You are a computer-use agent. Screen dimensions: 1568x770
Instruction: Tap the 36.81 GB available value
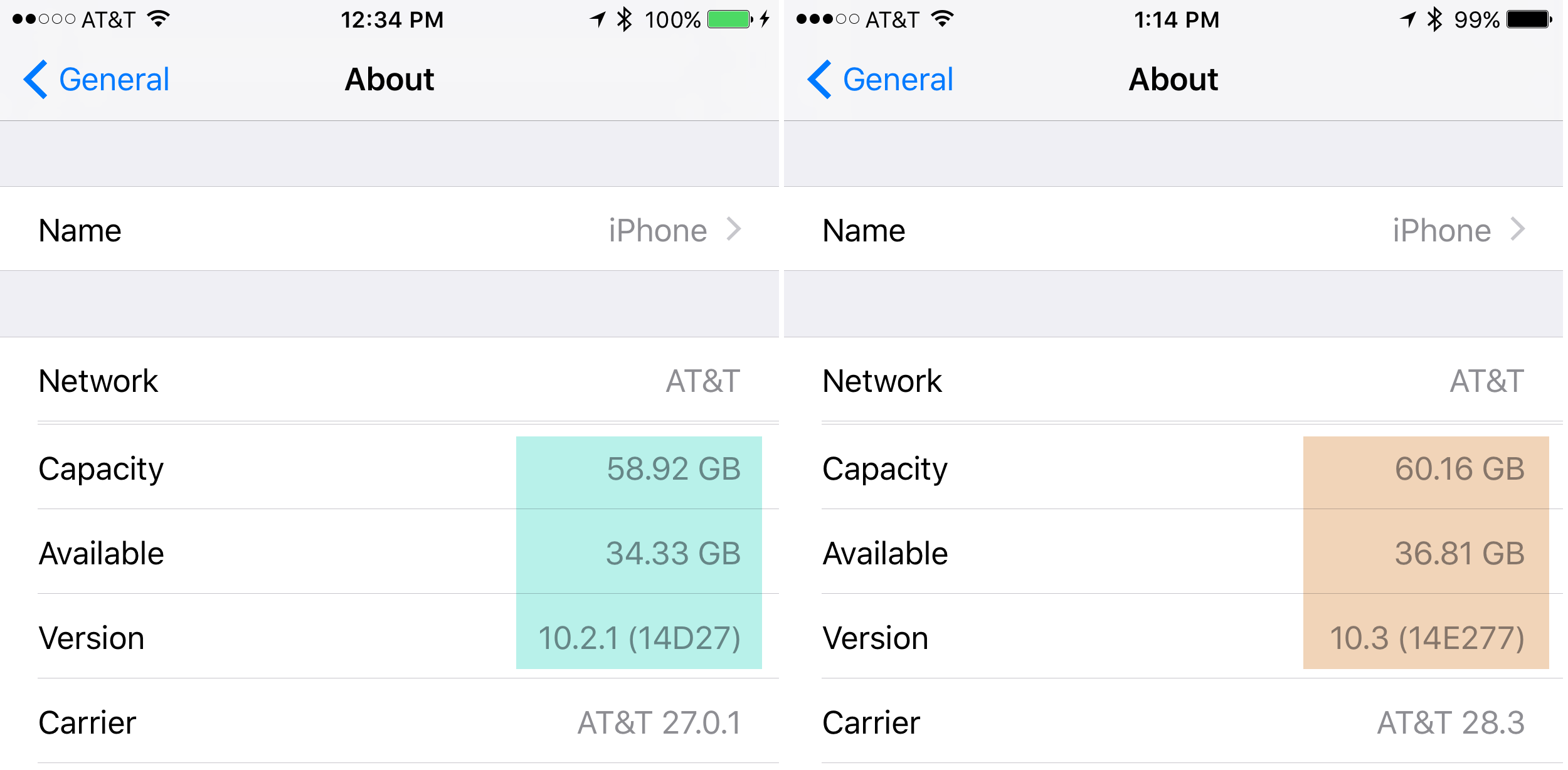pyautogui.click(x=1459, y=554)
